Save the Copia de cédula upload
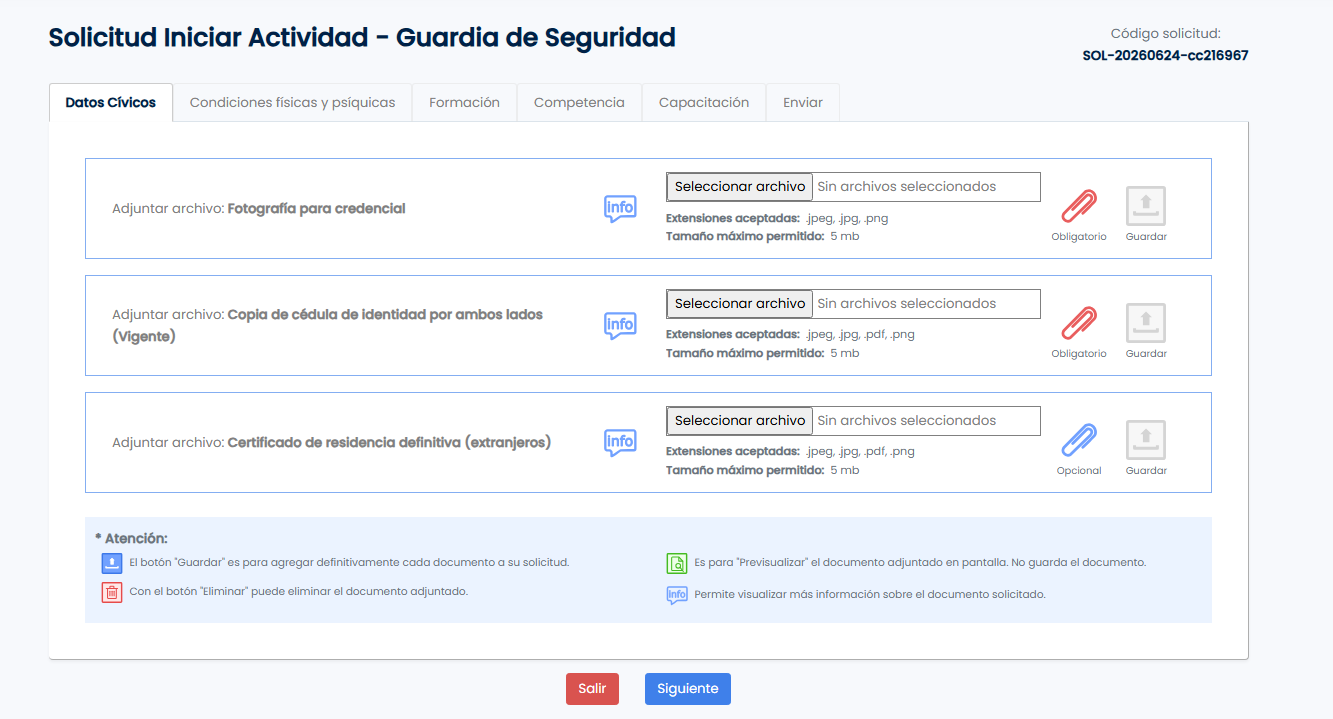 tap(1146, 323)
